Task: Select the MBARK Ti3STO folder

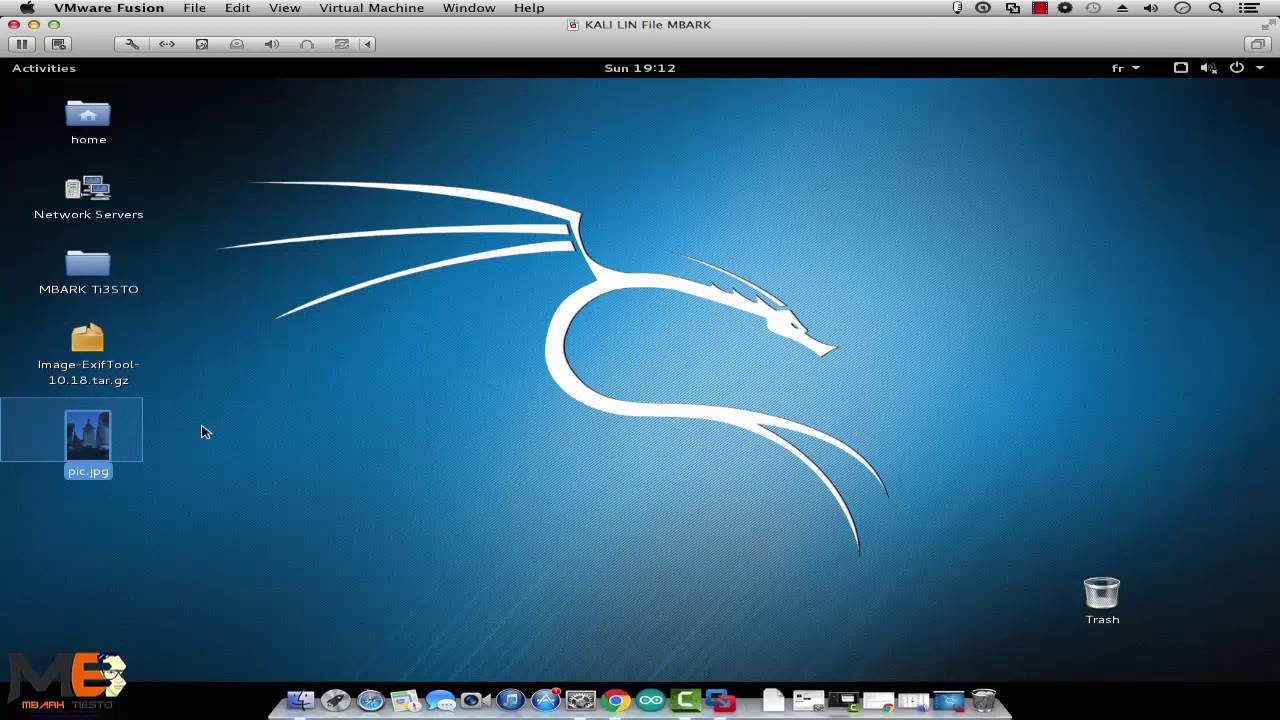Action: coord(88,263)
